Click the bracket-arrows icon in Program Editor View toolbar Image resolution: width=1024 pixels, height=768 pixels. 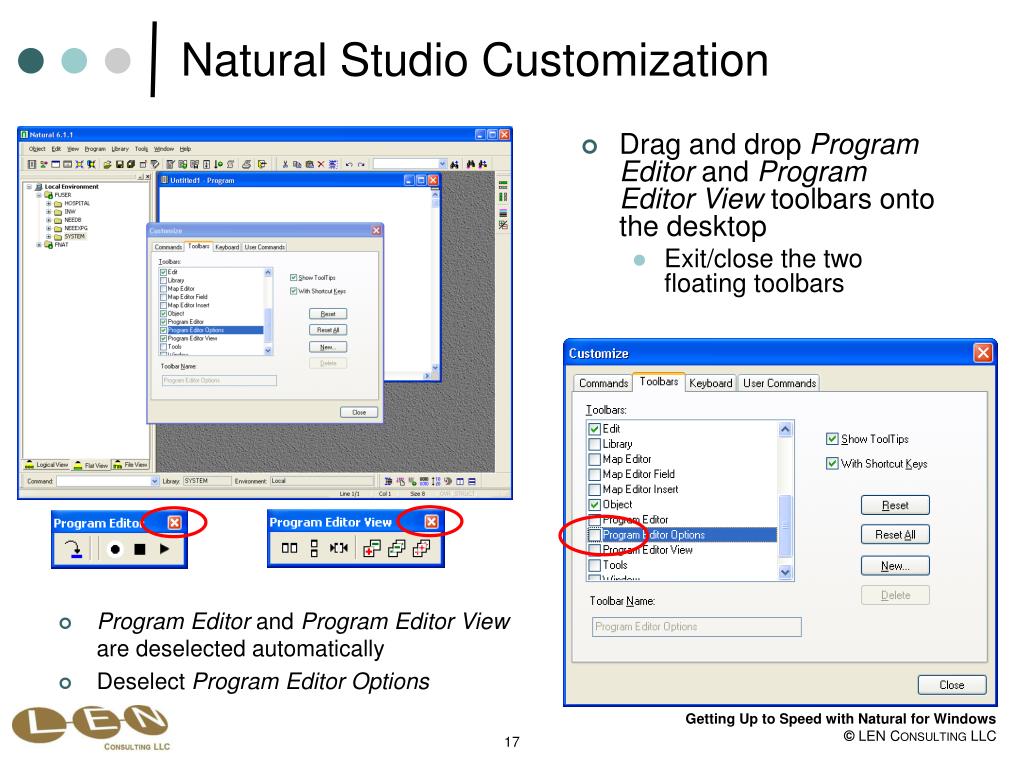[338, 548]
